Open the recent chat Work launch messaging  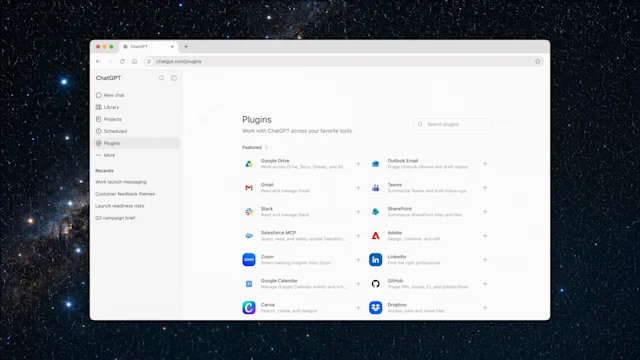121,182
